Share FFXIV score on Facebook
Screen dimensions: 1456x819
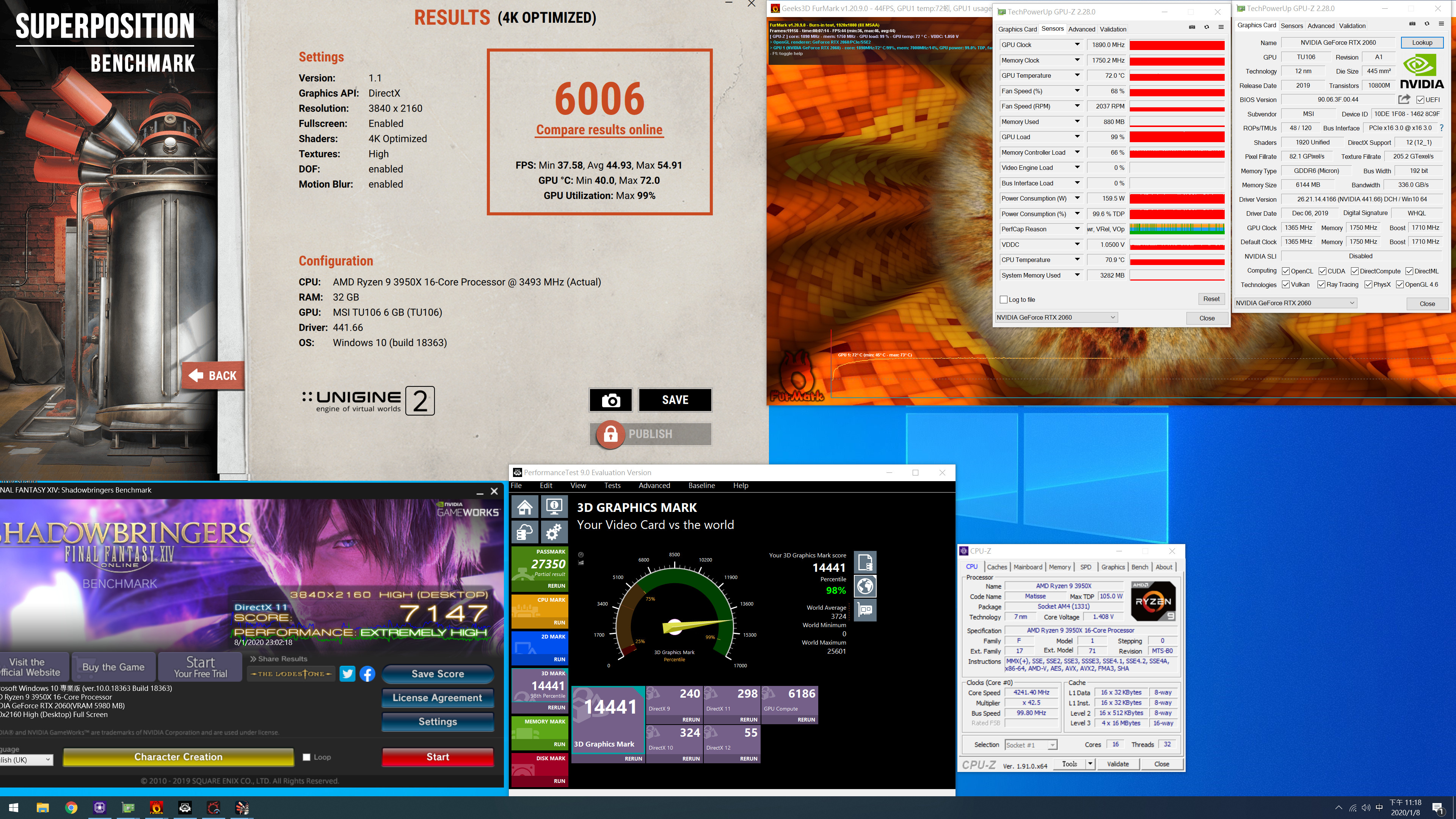367,674
